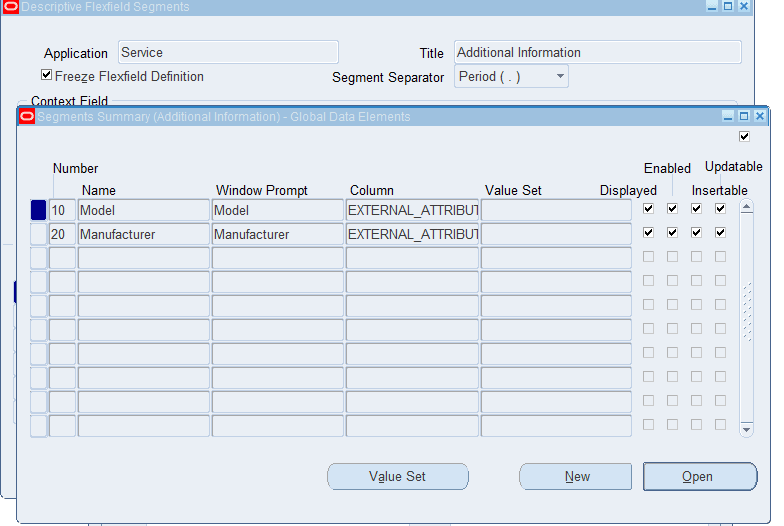
Task: Maximize the Segments Summary window
Action: [x=743, y=116]
